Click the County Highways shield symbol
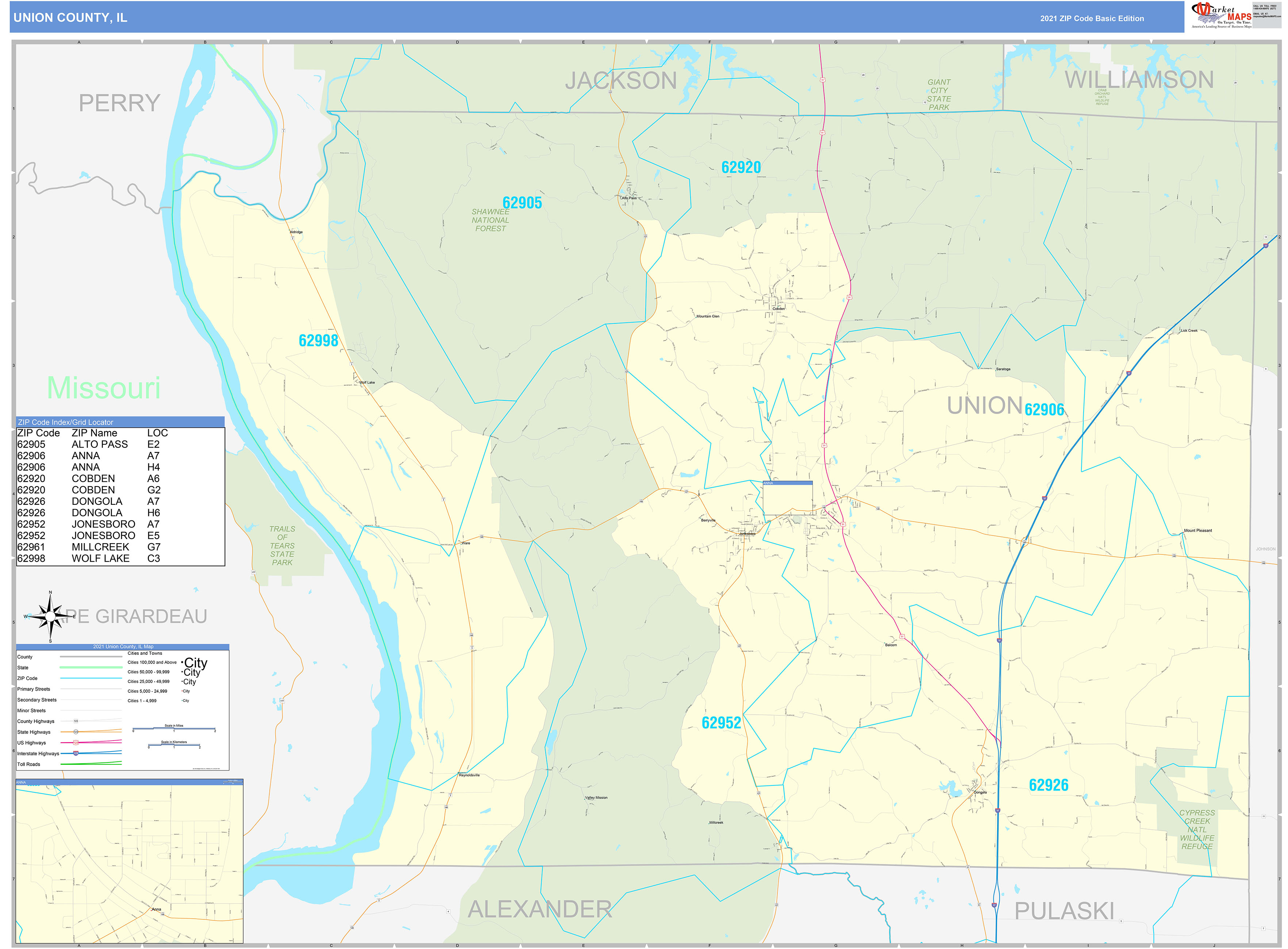The height and width of the screenshot is (949, 1288). [76, 721]
